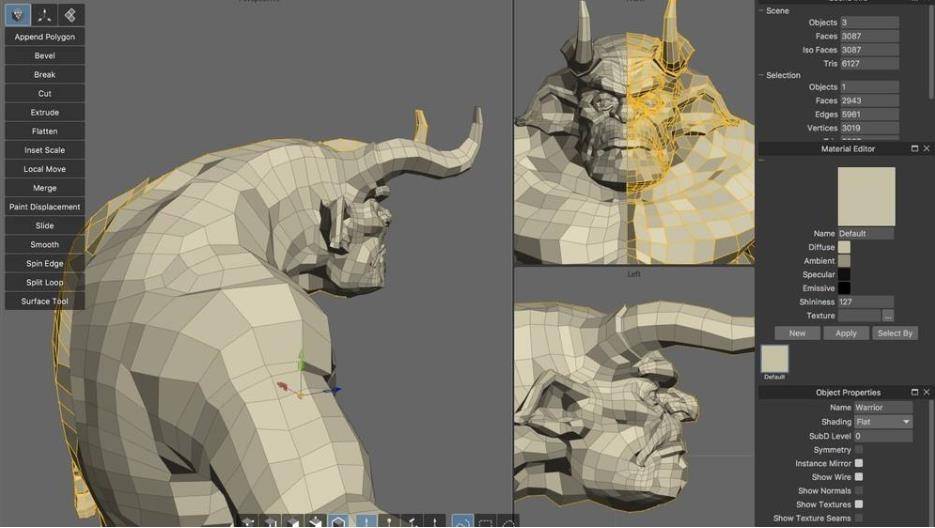
Task: Click the Selection Edges value 5961
Action: pyautogui.click(x=869, y=114)
